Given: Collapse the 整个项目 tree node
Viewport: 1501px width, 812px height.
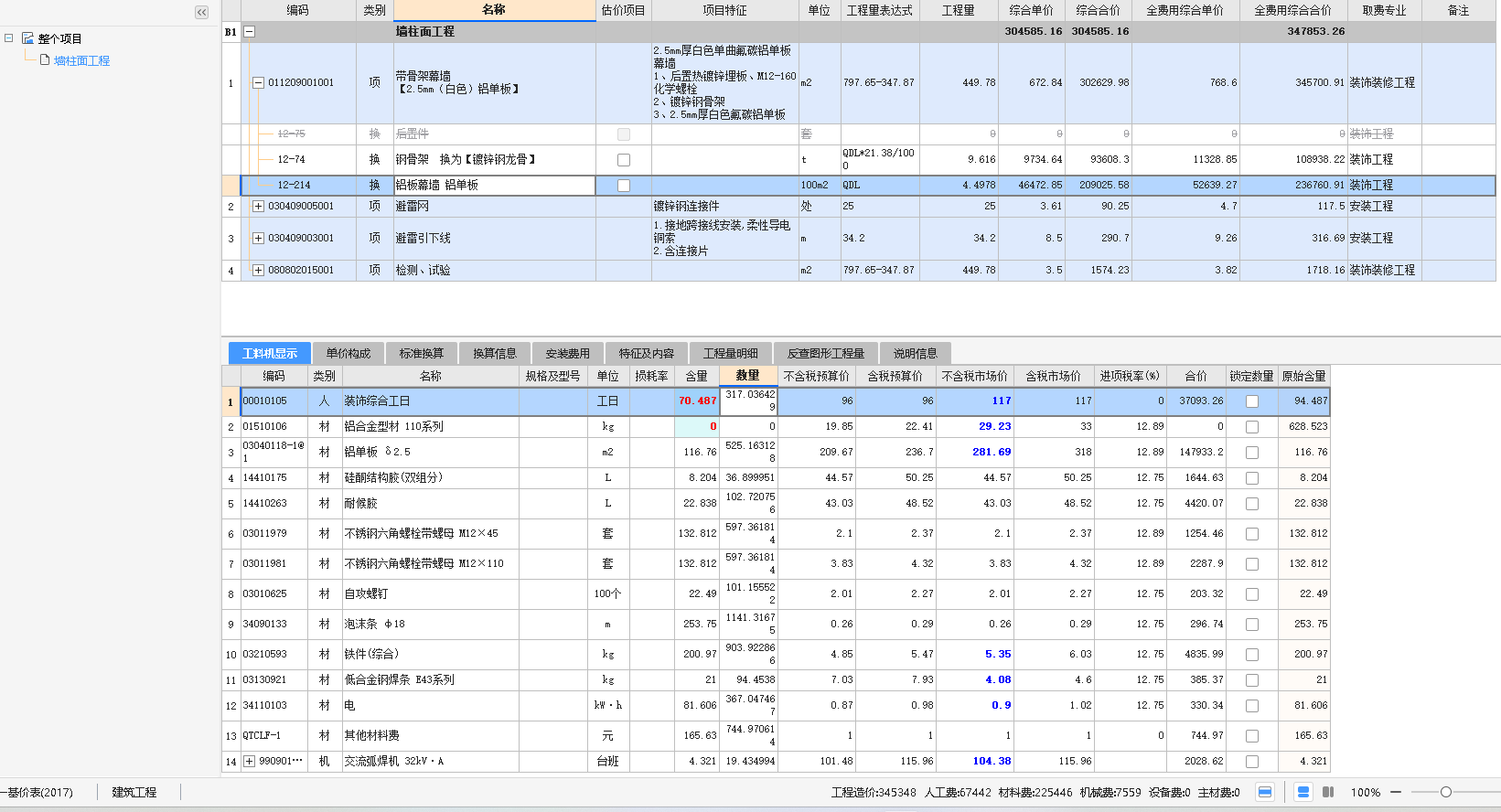Looking at the screenshot, I should 8,38.
